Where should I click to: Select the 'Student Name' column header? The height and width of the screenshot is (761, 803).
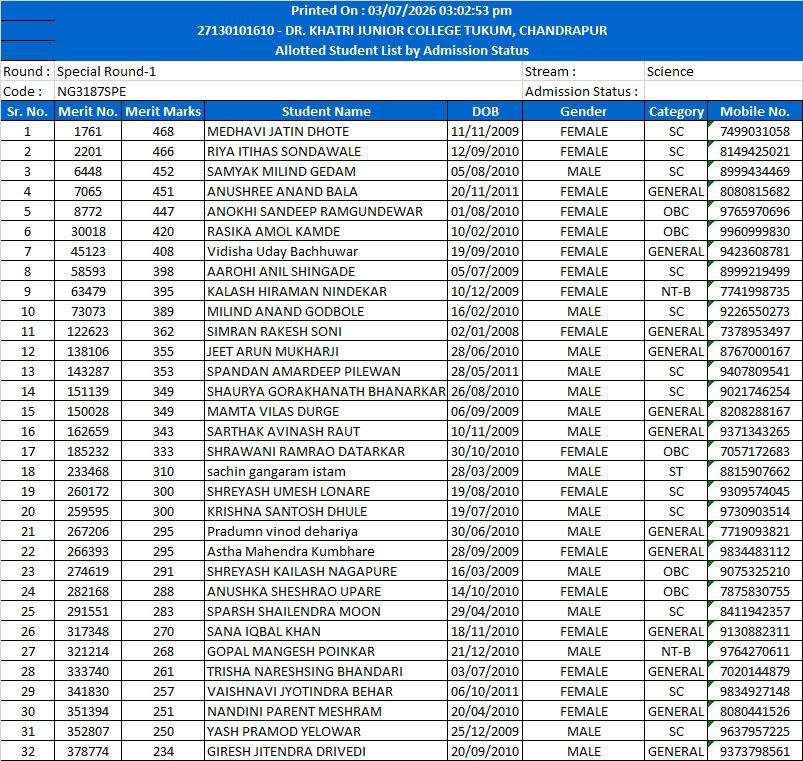[326, 111]
